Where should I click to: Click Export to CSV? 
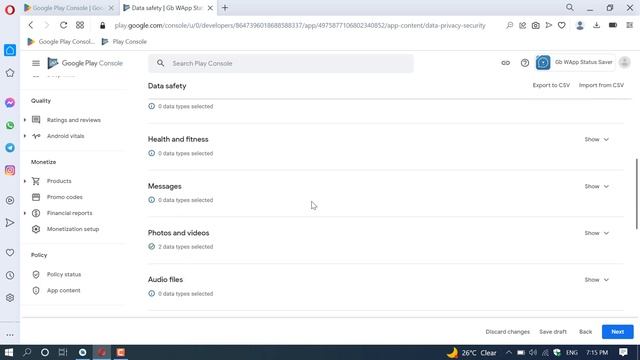click(551, 85)
